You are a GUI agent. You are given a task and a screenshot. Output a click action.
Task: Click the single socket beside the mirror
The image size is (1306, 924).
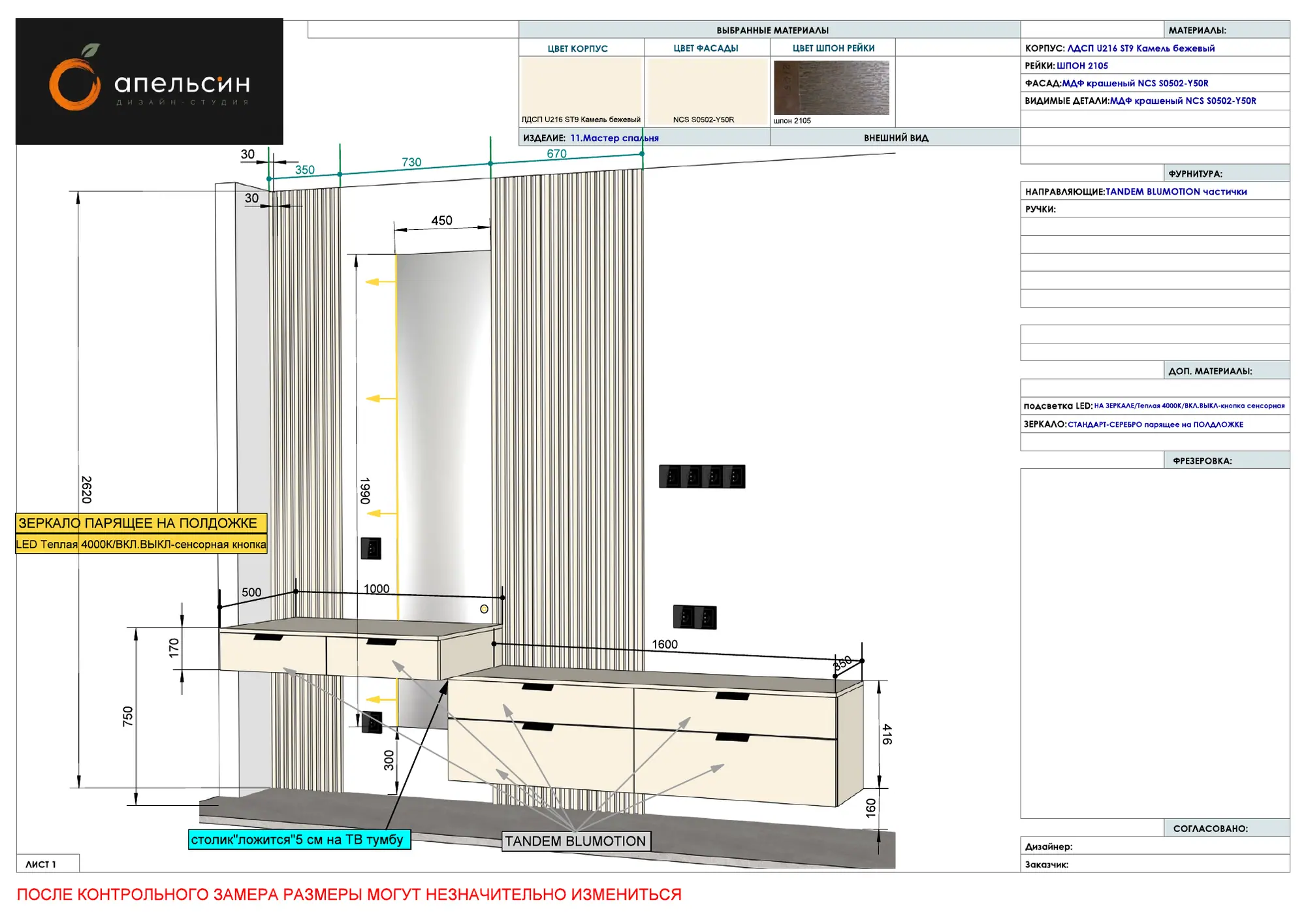[x=371, y=548]
